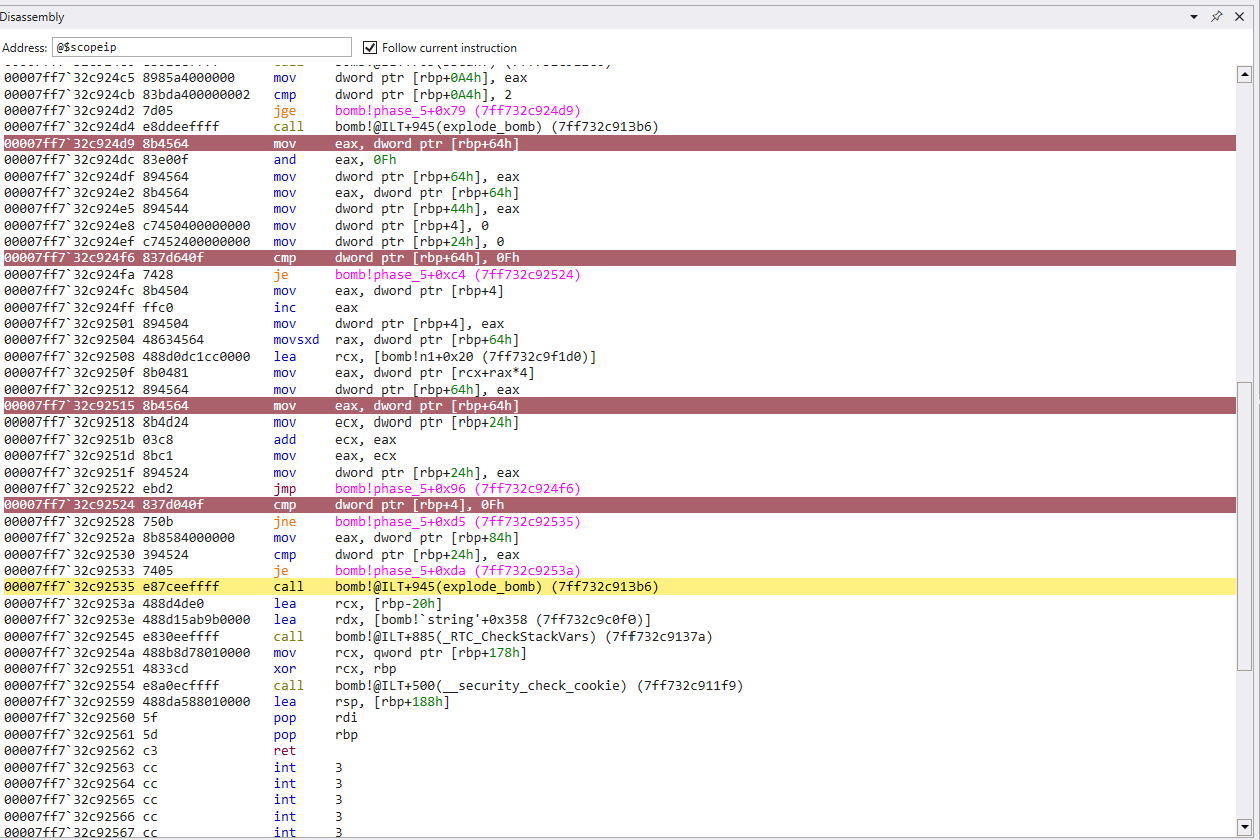Open the Disassembly window options dropdown arrow
The height and width of the screenshot is (840, 1260).
(x=1194, y=17)
